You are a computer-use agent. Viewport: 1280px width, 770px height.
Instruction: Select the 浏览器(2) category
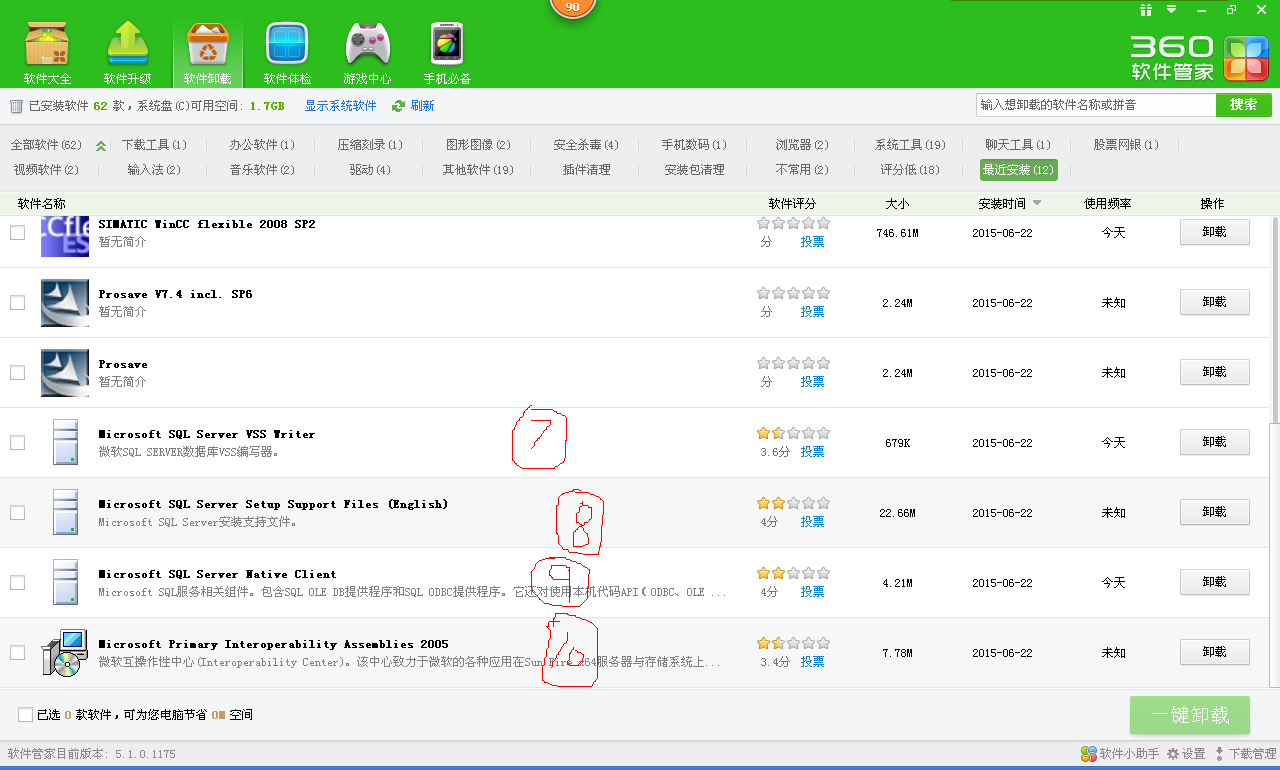(x=802, y=145)
